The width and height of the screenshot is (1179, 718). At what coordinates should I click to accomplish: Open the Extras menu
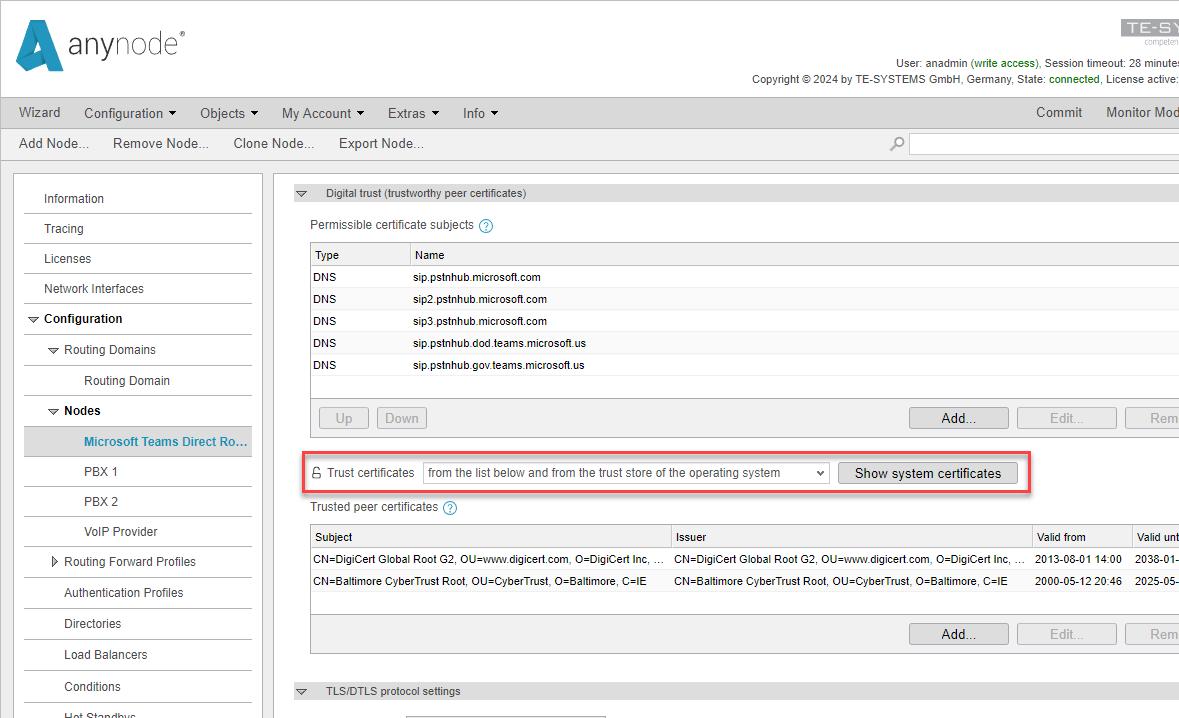413,113
